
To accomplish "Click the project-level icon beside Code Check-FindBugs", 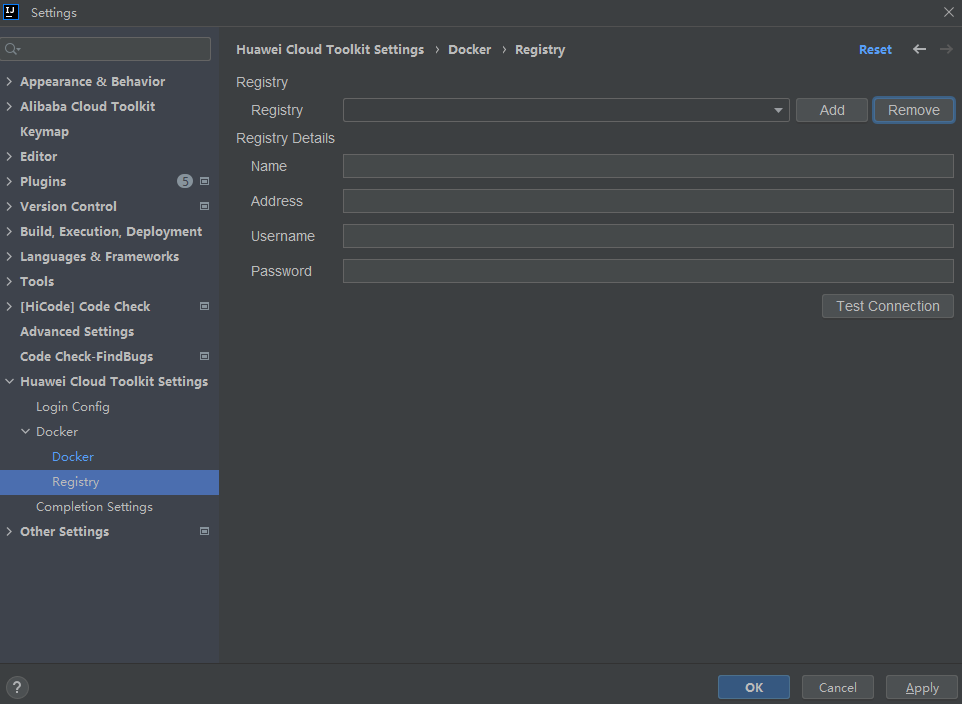I will pos(205,356).
